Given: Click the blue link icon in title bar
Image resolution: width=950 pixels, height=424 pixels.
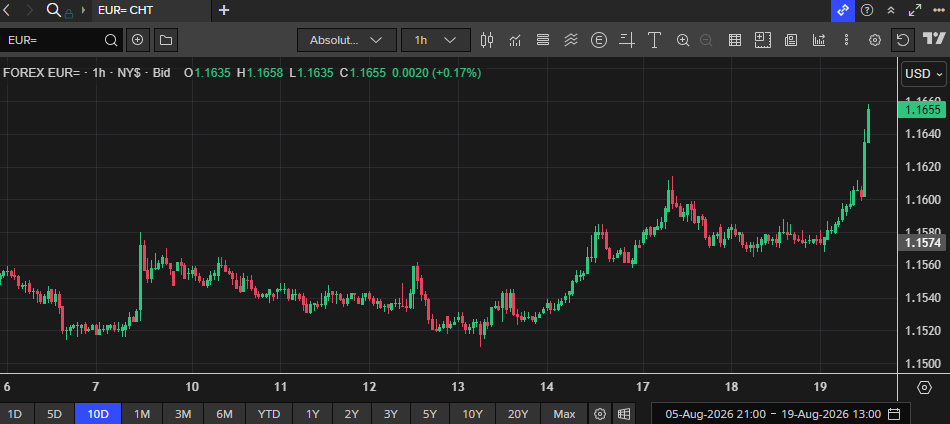Looking at the screenshot, I should coord(843,10).
